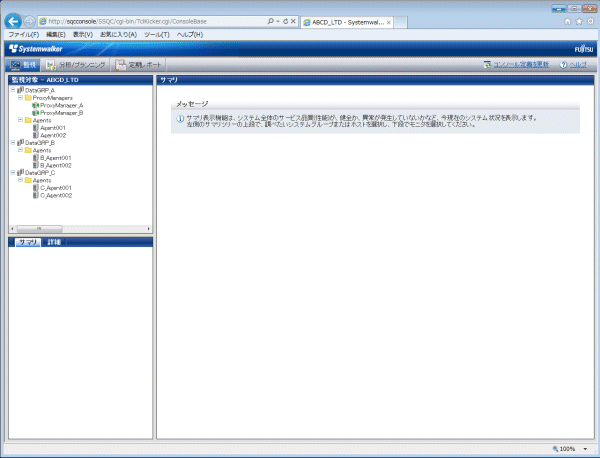Open a new blank browser tab

(x=400, y=23)
